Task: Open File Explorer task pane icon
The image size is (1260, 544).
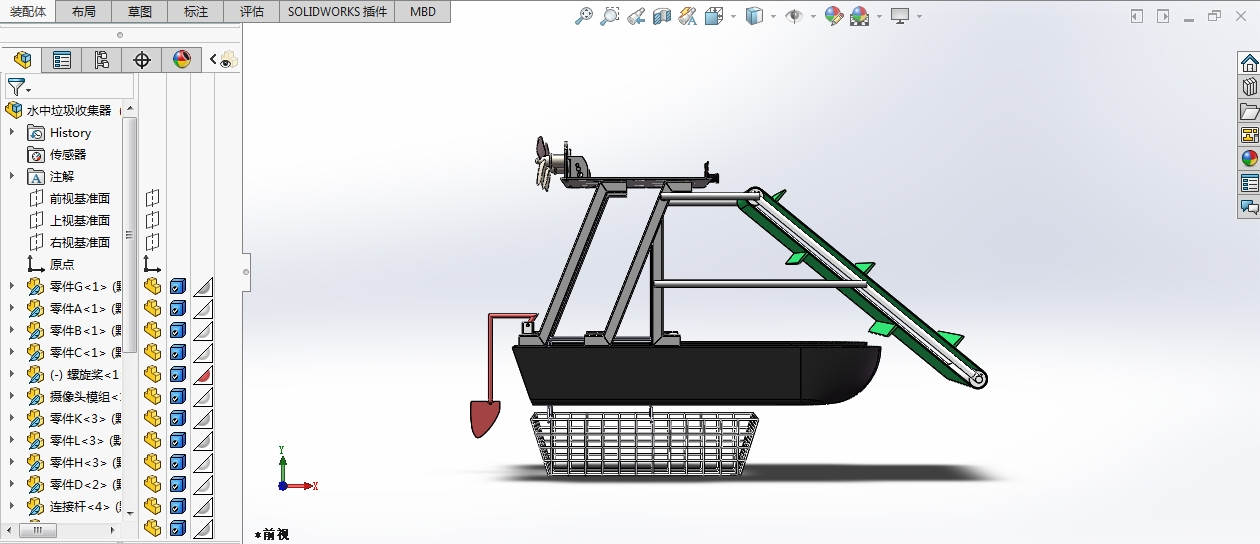Action: (x=1249, y=111)
